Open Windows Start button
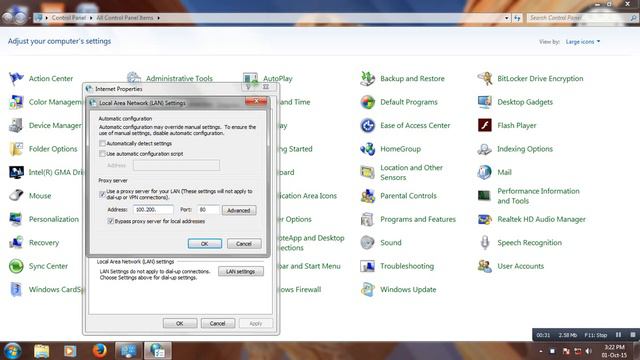This screenshot has height=360, width=640. [x=13, y=351]
